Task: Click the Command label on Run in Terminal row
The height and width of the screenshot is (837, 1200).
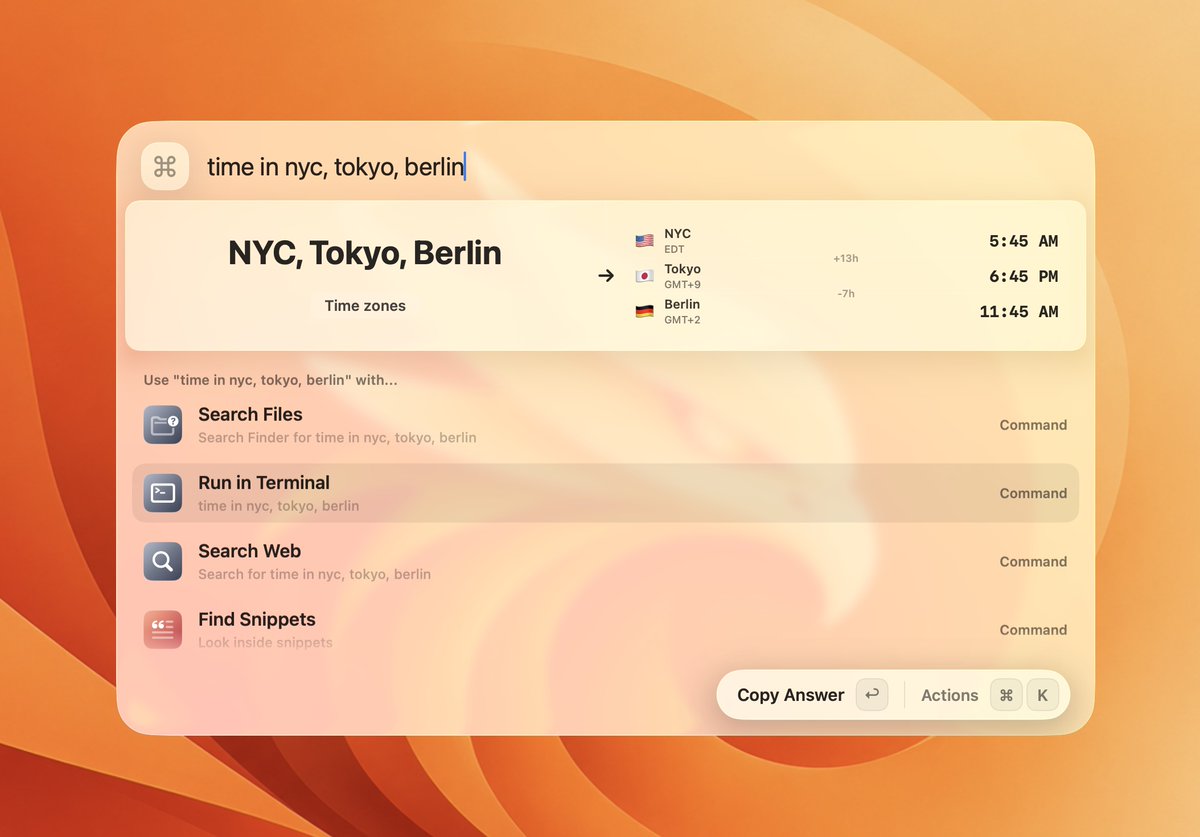Action: click(1033, 493)
